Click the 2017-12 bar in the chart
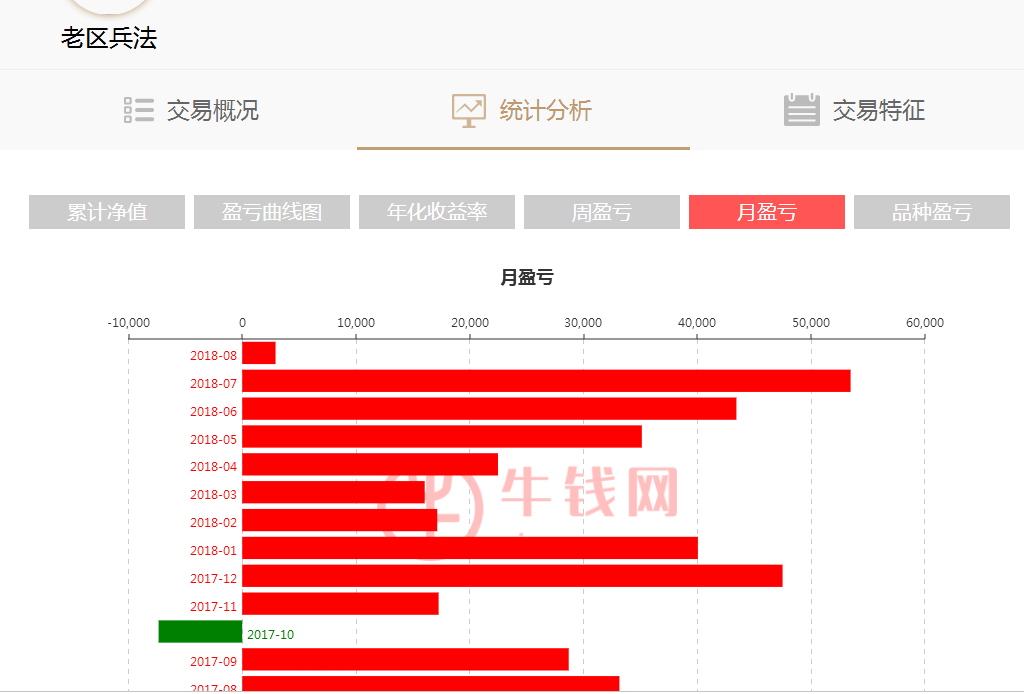The width and height of the screenshot is (1024, 694). pyautogui.click(x=510, y=575)
